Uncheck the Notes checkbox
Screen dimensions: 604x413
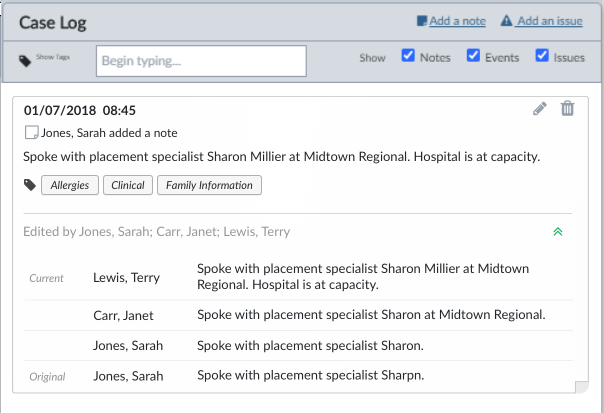pyautogui.click(x=408, y=55)
